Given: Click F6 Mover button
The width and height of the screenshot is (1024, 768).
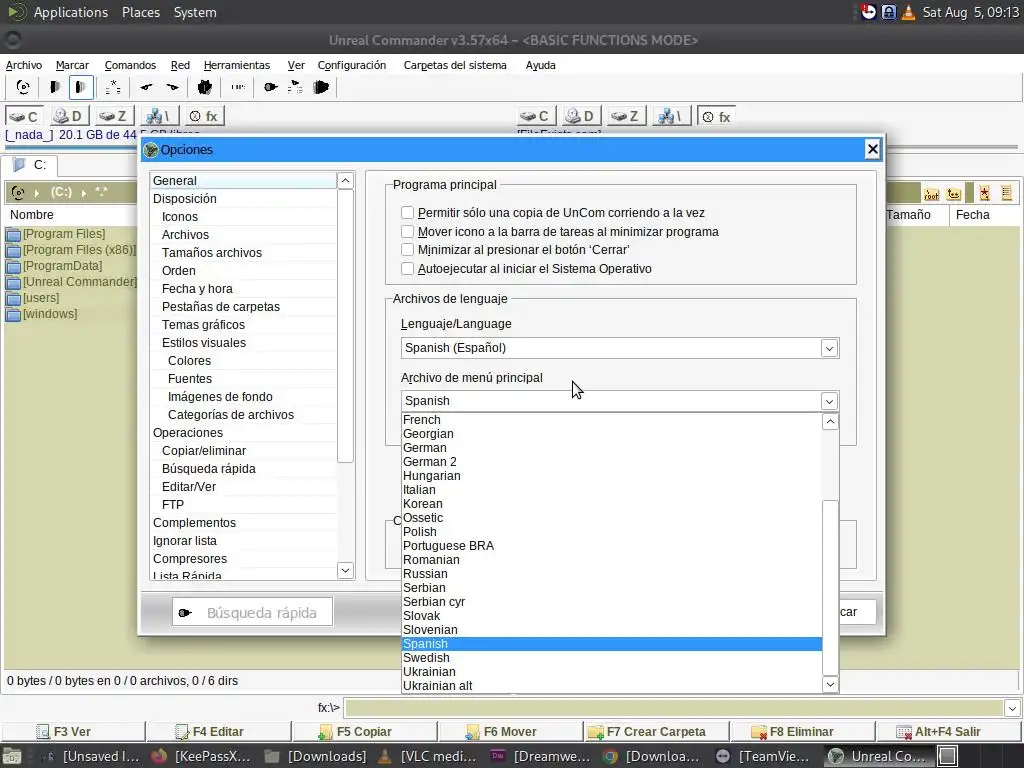Looking at the screenshot, I should [x=510, y=731].
